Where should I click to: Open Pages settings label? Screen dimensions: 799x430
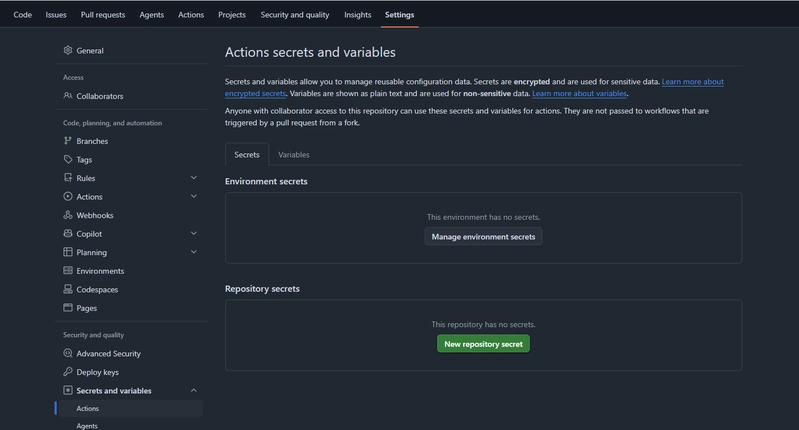point(87,308)
